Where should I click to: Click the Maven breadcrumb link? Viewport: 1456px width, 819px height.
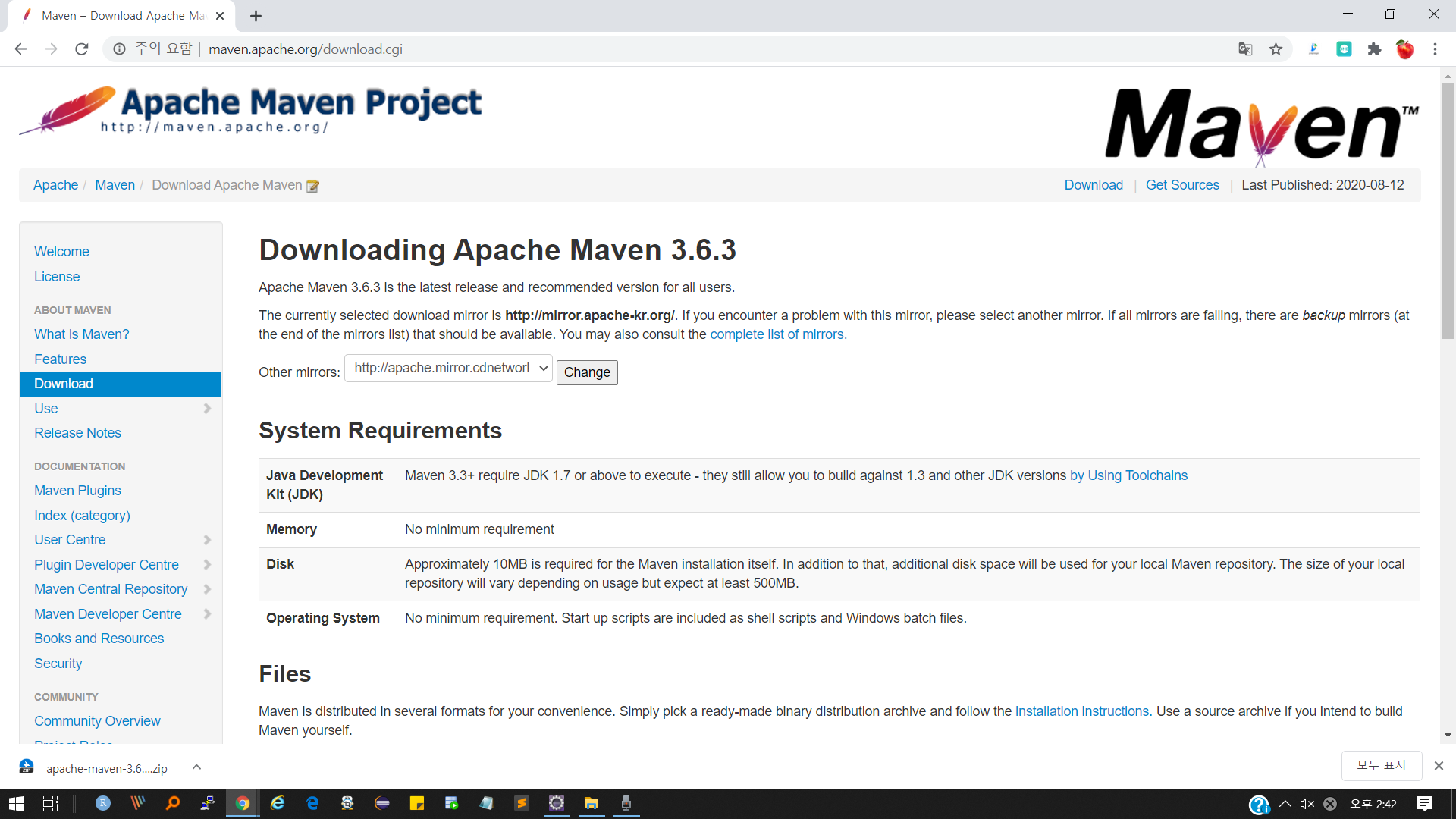115,185
